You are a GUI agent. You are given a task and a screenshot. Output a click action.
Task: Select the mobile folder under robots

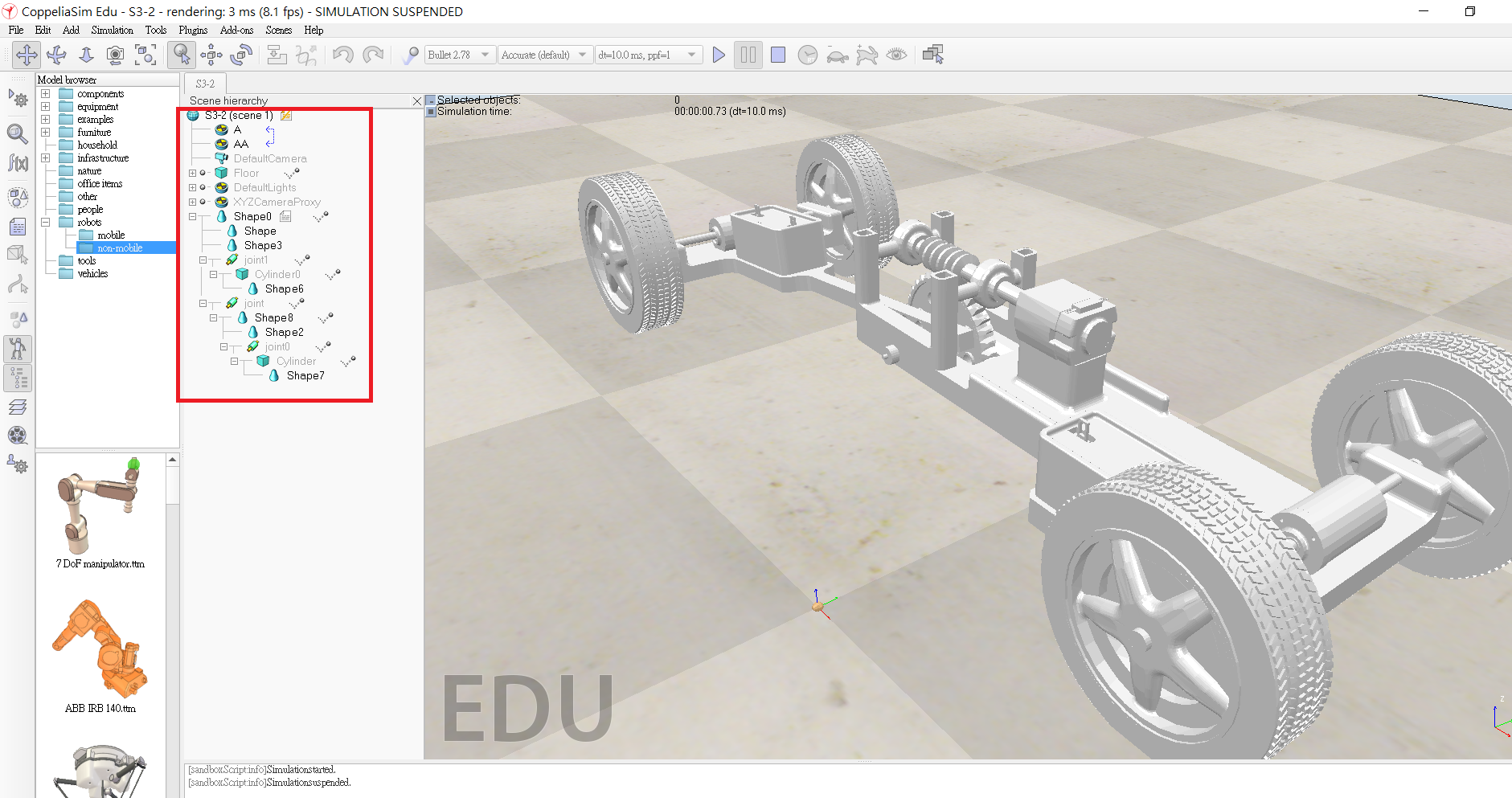tap(111, 235)
